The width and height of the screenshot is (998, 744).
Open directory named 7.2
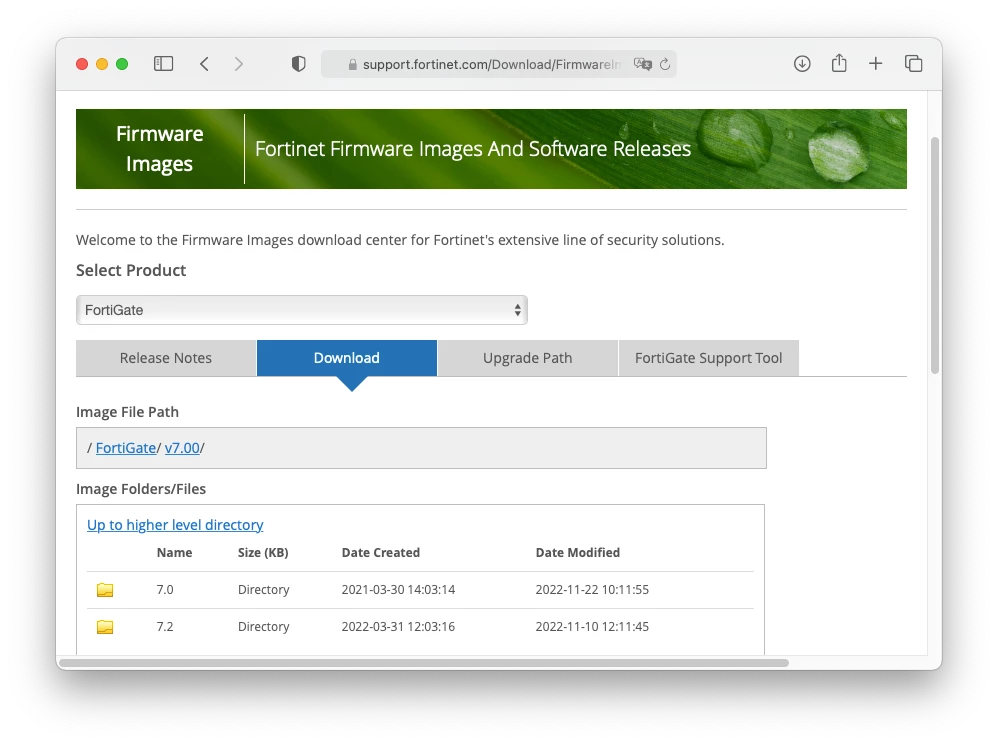click(x=165, y=627)
